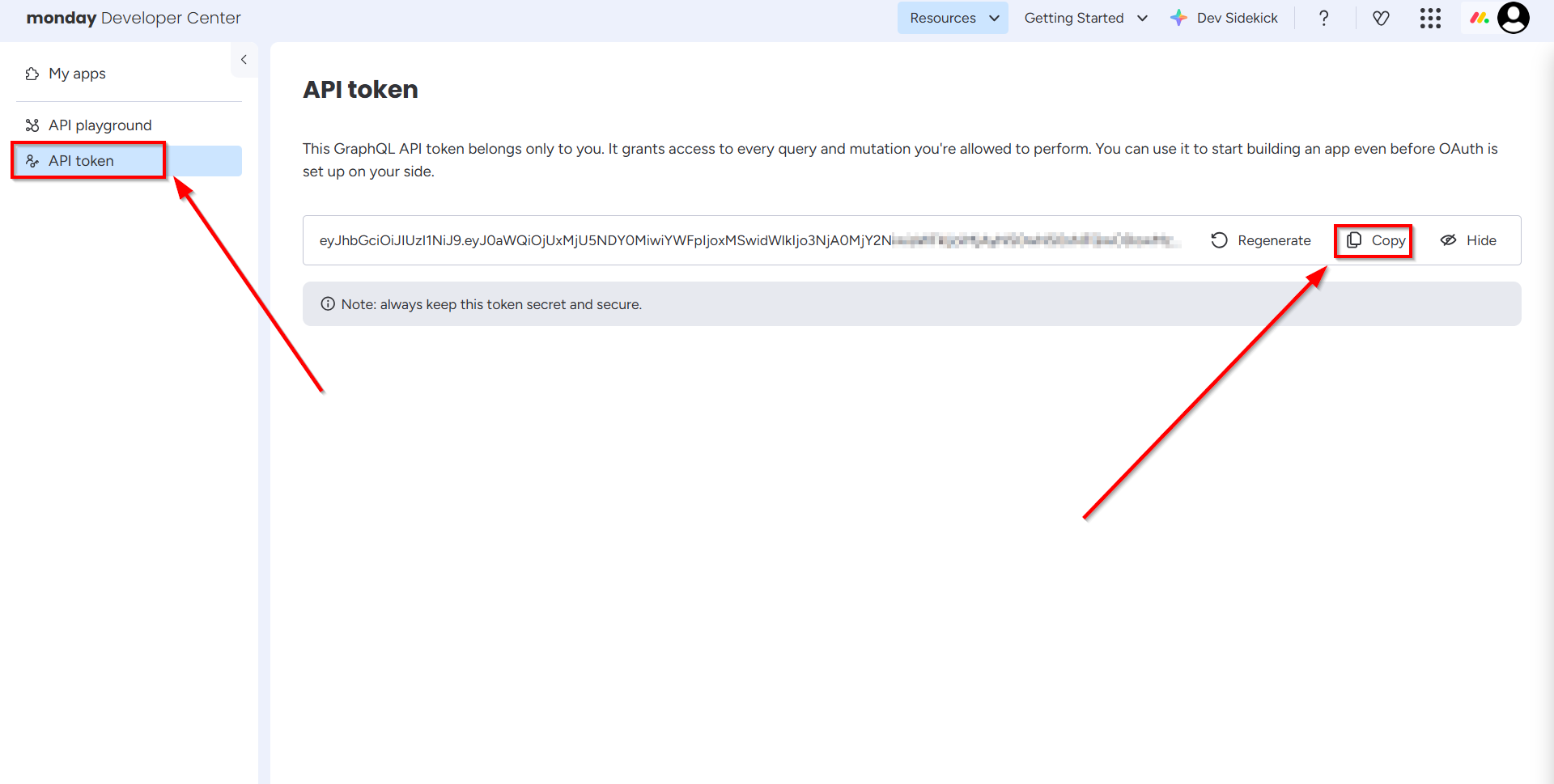Hide the API token using the eye toggle
The height and width of the screenshot is (784, 1554).
(1448, 240)
